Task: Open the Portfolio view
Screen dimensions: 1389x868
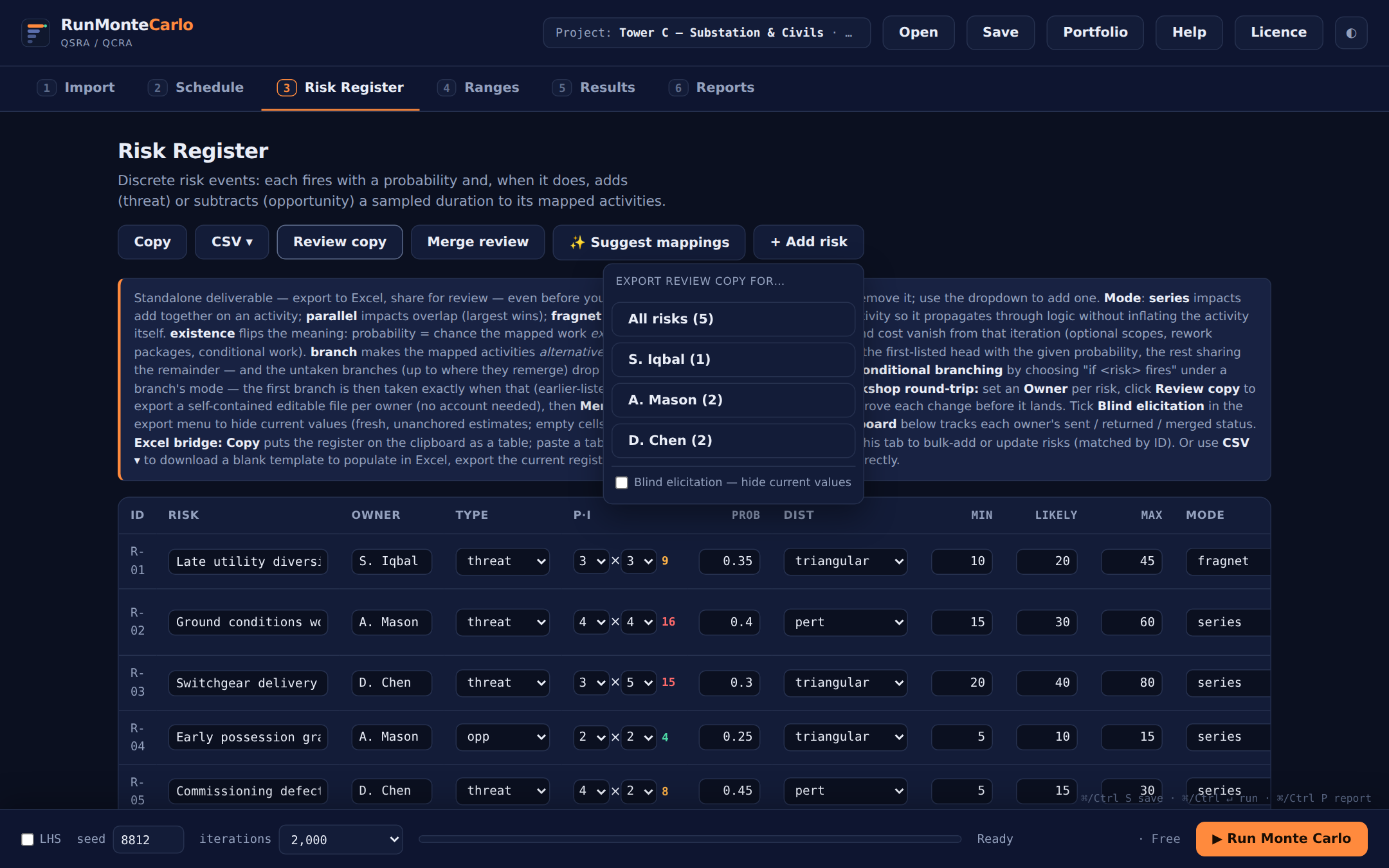Action: tap(1095, 33)
